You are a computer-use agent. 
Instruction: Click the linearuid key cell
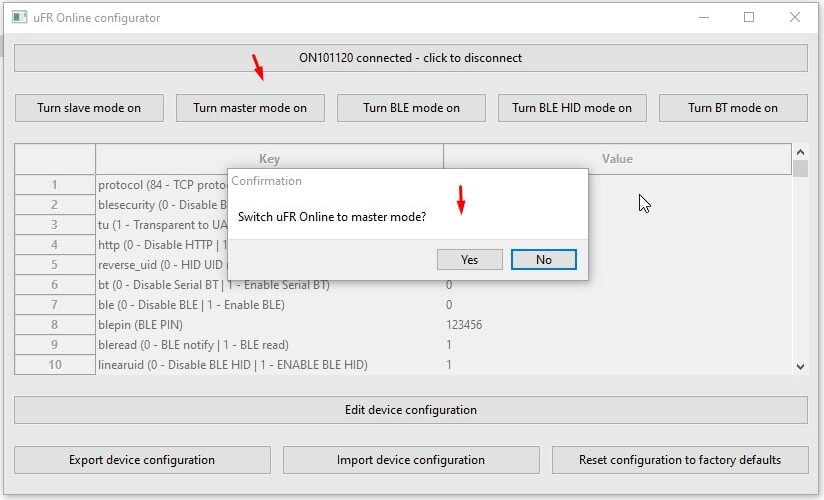(x=270, y=365)
